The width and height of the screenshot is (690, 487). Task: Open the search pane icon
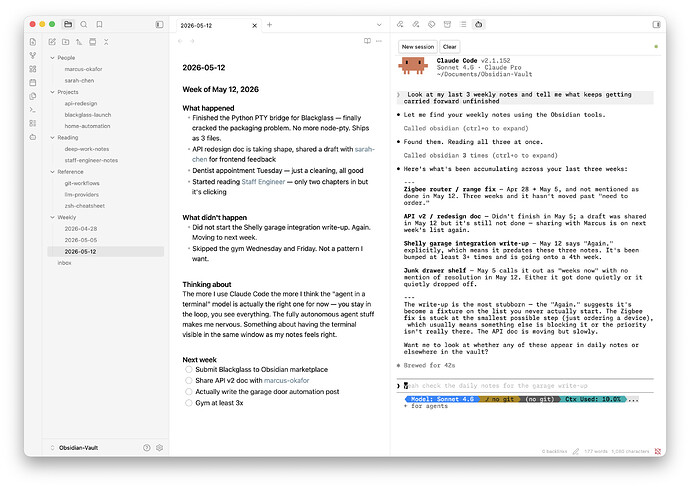coord(84,24)
